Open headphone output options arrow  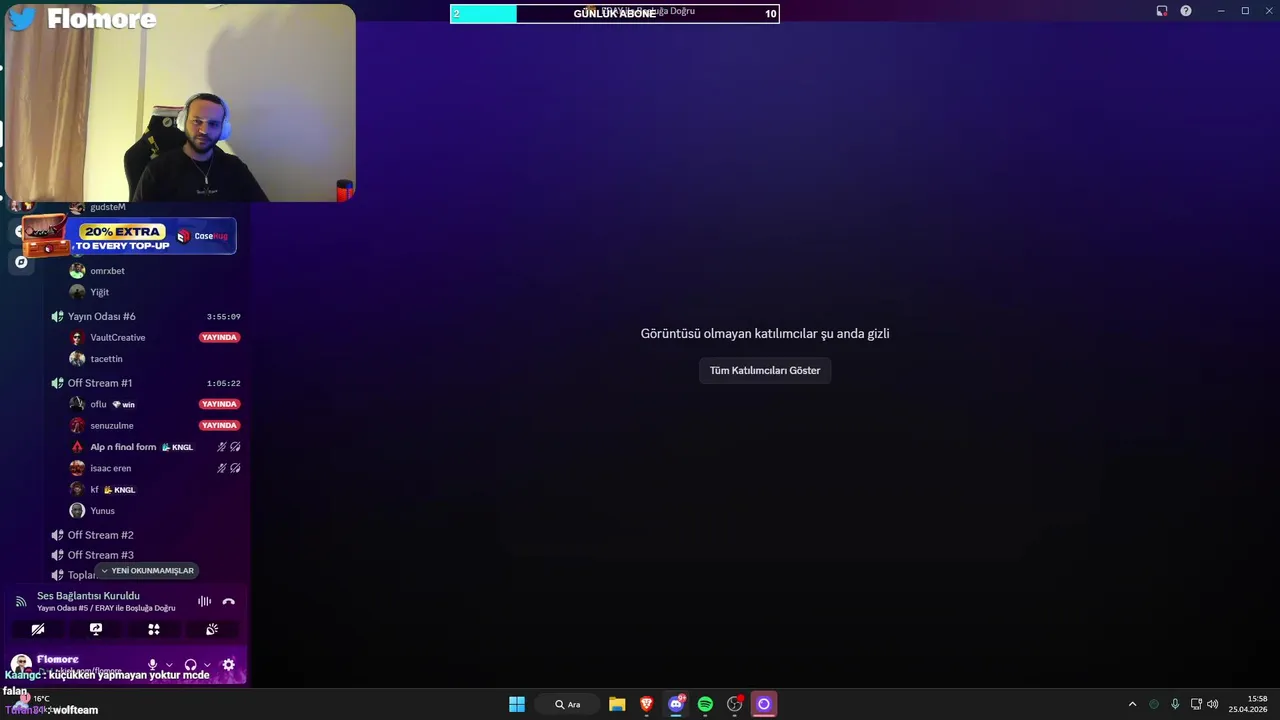pyautogui.click(x=207, y=665)
